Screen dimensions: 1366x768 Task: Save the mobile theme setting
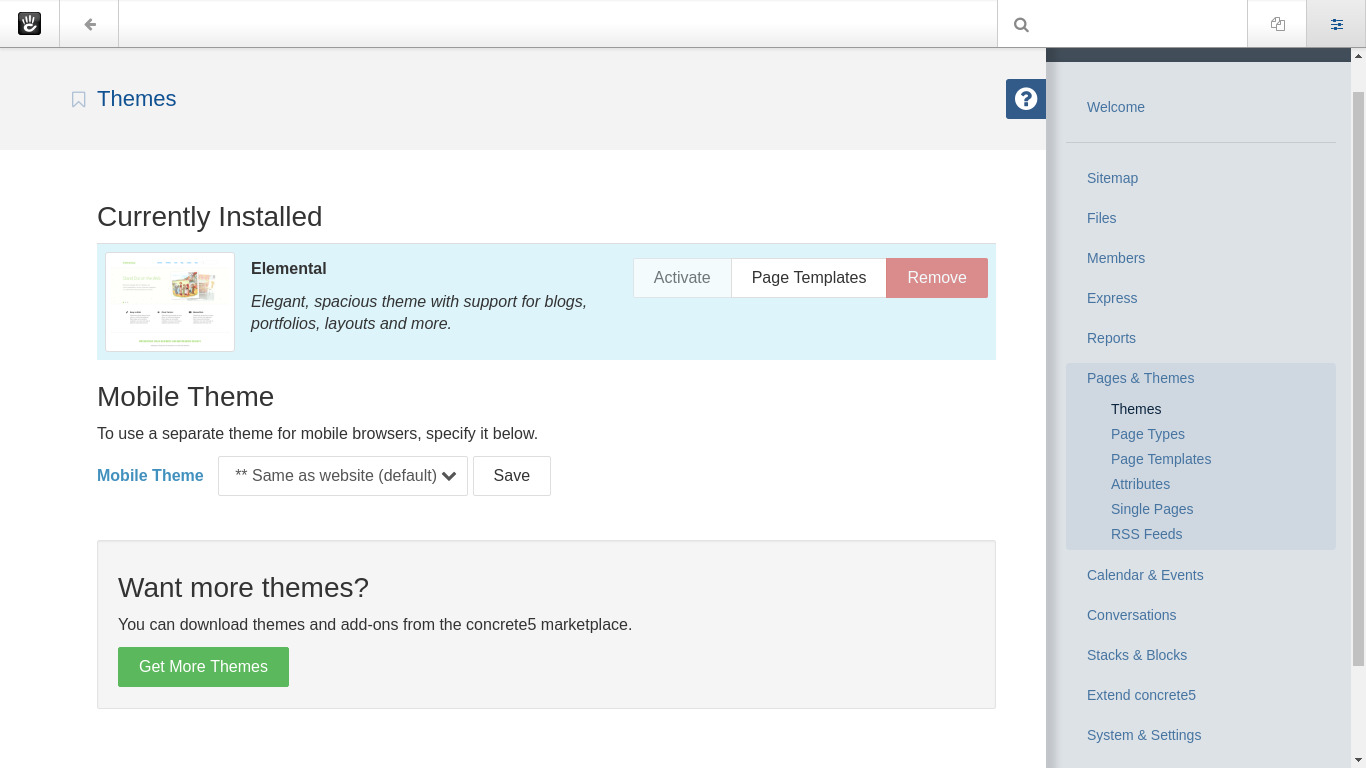pyautogui.click(x=511, y=476)
